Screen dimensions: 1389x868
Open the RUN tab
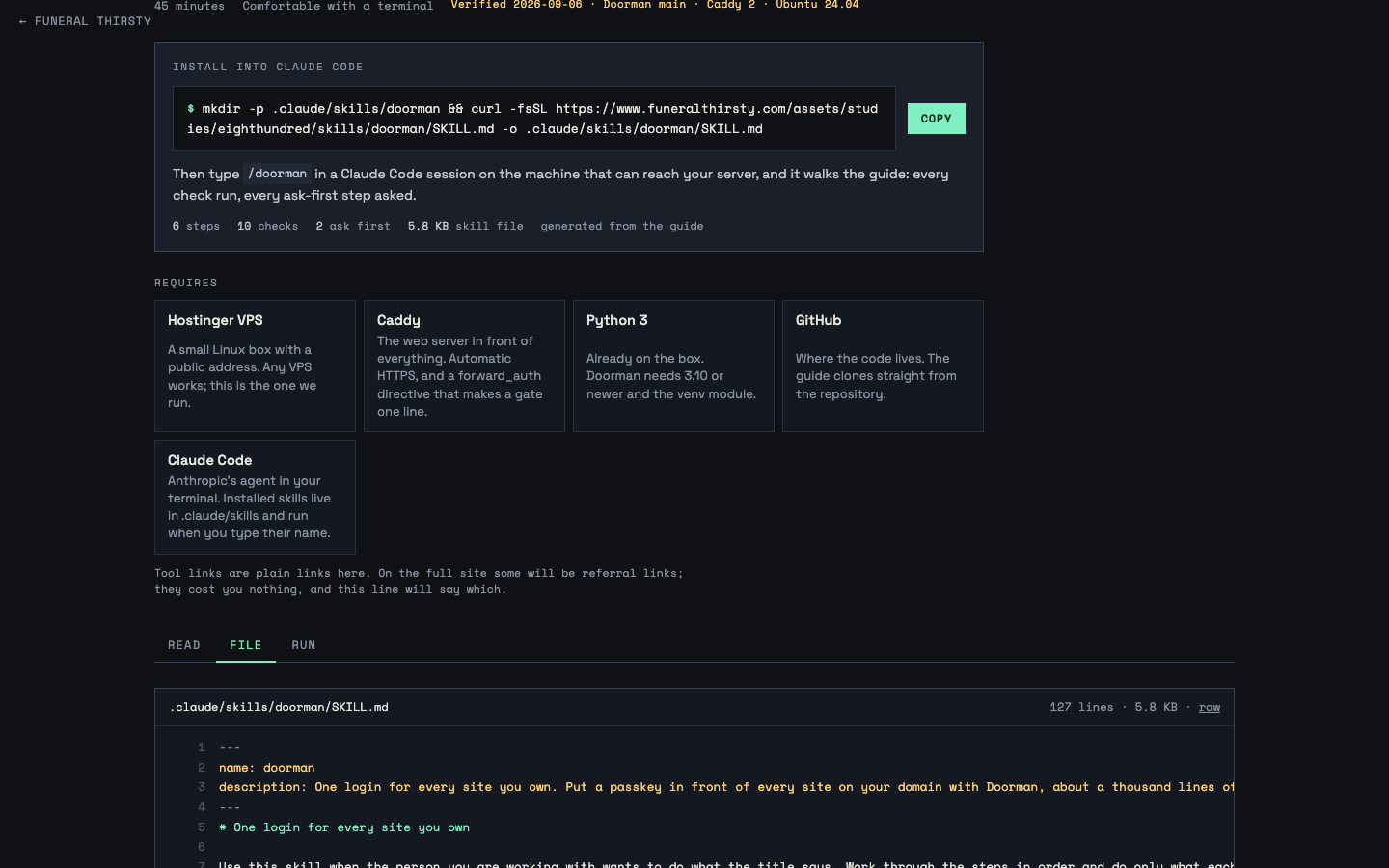click(x=304, y=645)
